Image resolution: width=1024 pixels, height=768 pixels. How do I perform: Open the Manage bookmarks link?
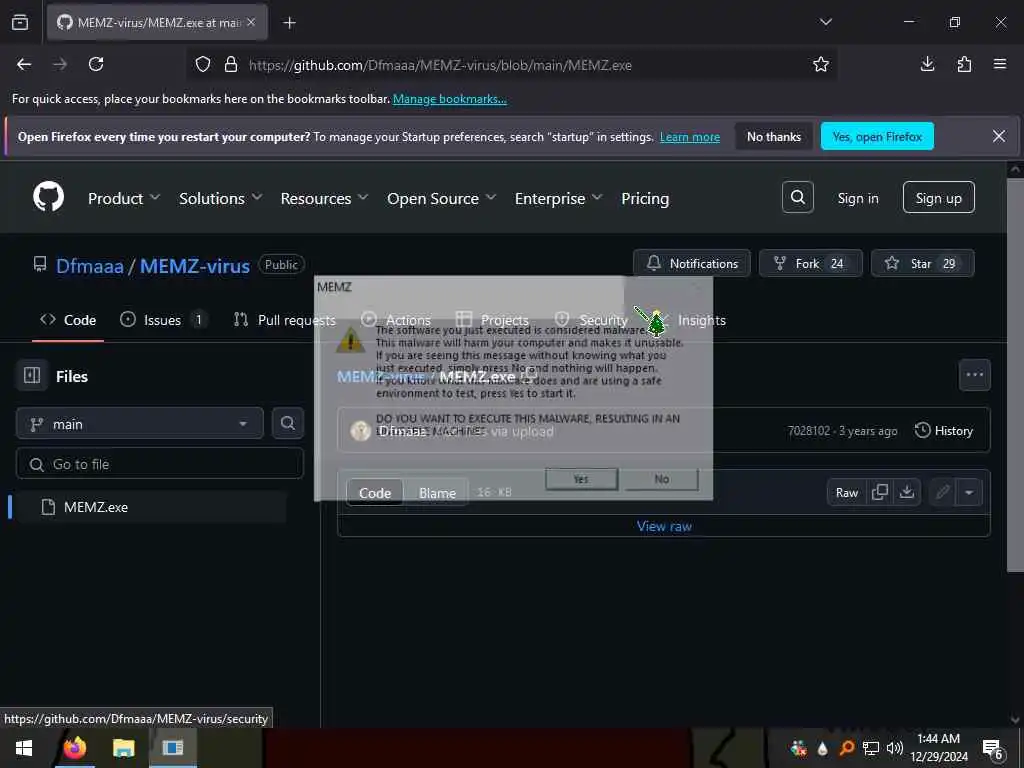click(449, 99)
